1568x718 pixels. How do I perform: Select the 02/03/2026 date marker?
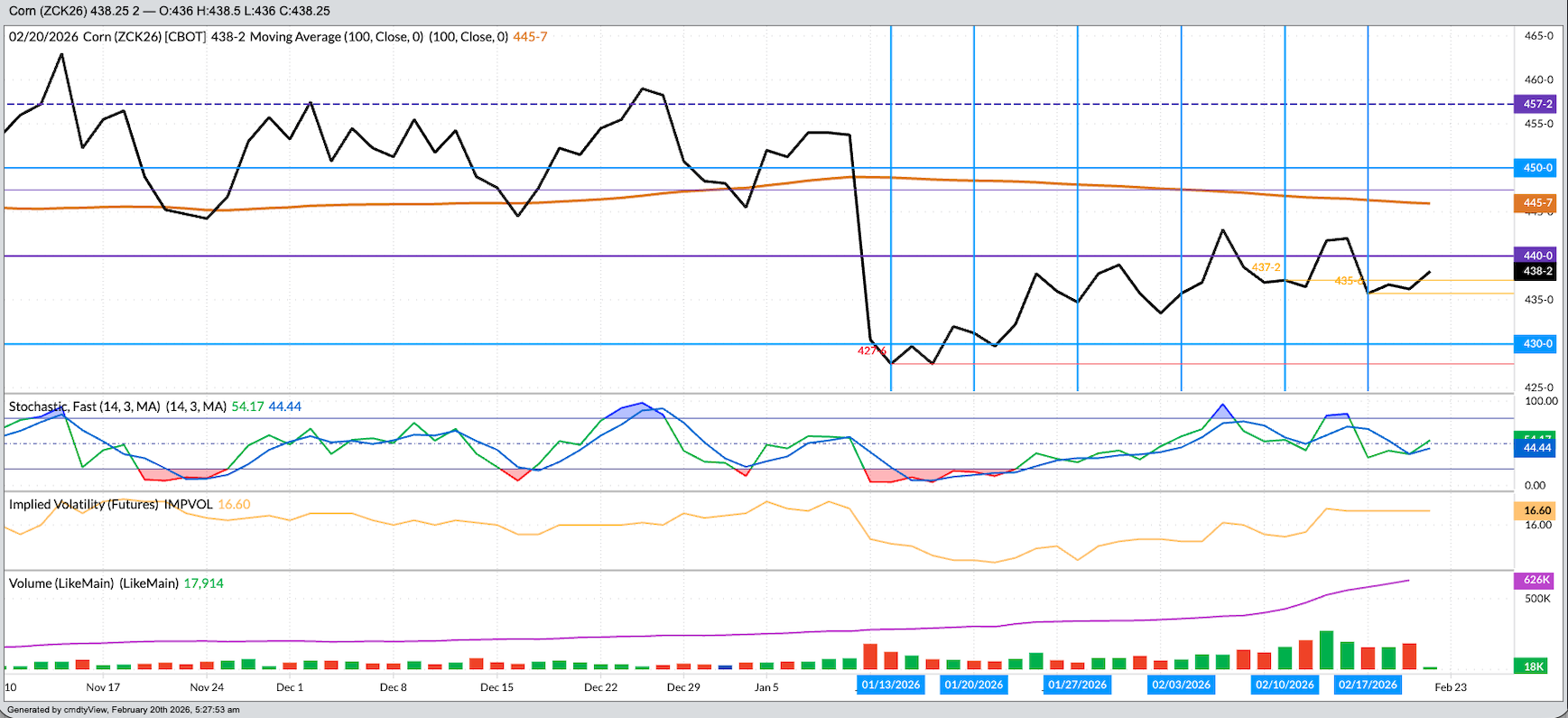pos(1181,685)
